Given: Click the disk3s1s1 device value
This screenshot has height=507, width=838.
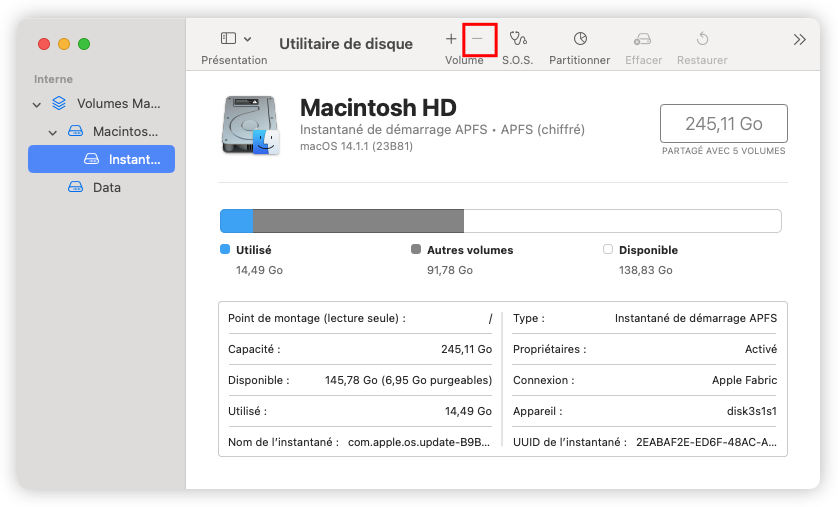Looking at the screenshot, I should click(x=751, y=411).
